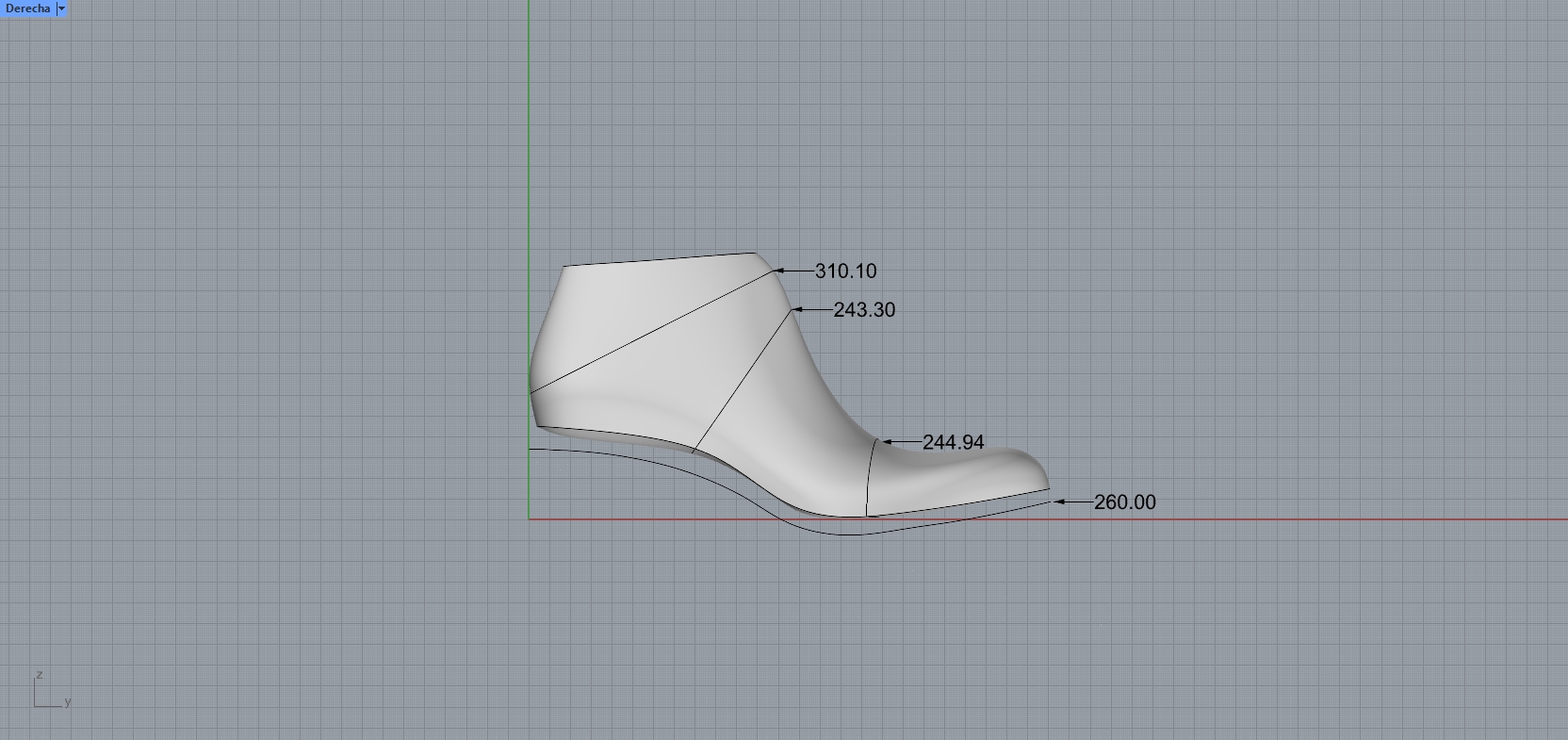This screenshot has height=740, width=1568.
Task: Select the long diagonal heel girth line
Action: 650,331
